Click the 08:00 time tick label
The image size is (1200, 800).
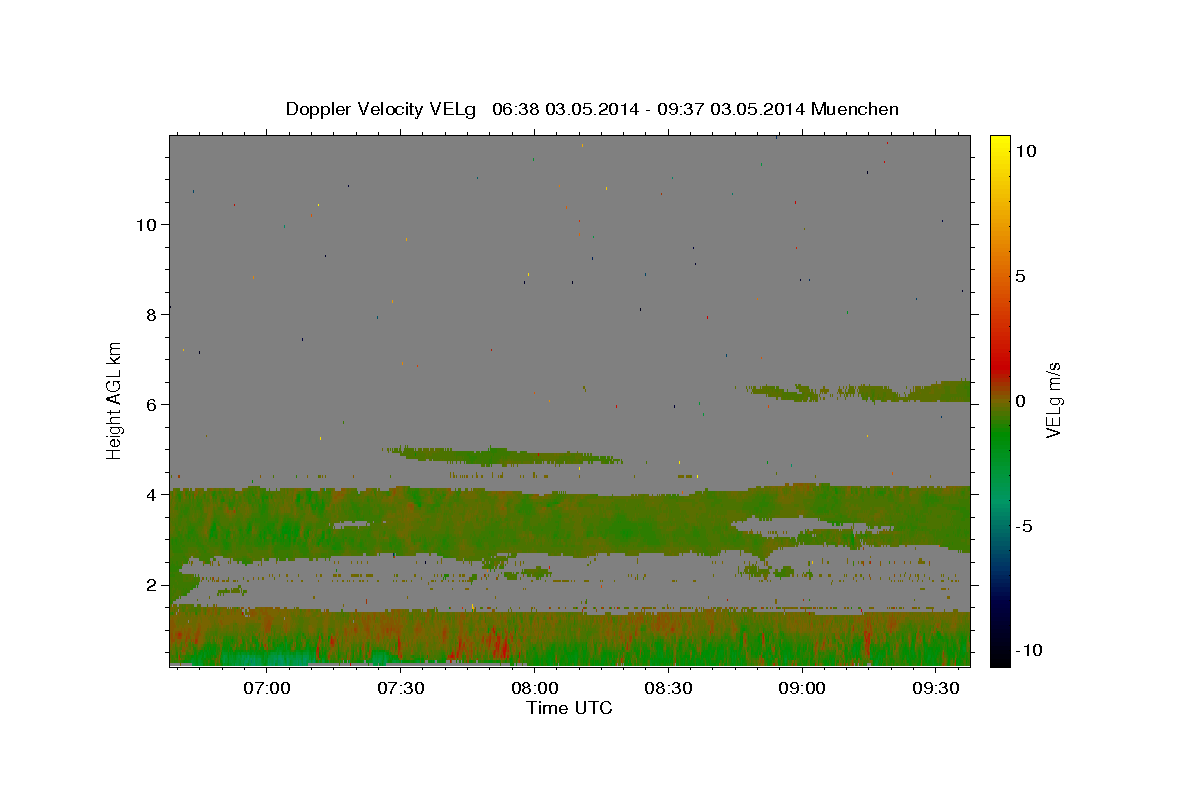534,688
